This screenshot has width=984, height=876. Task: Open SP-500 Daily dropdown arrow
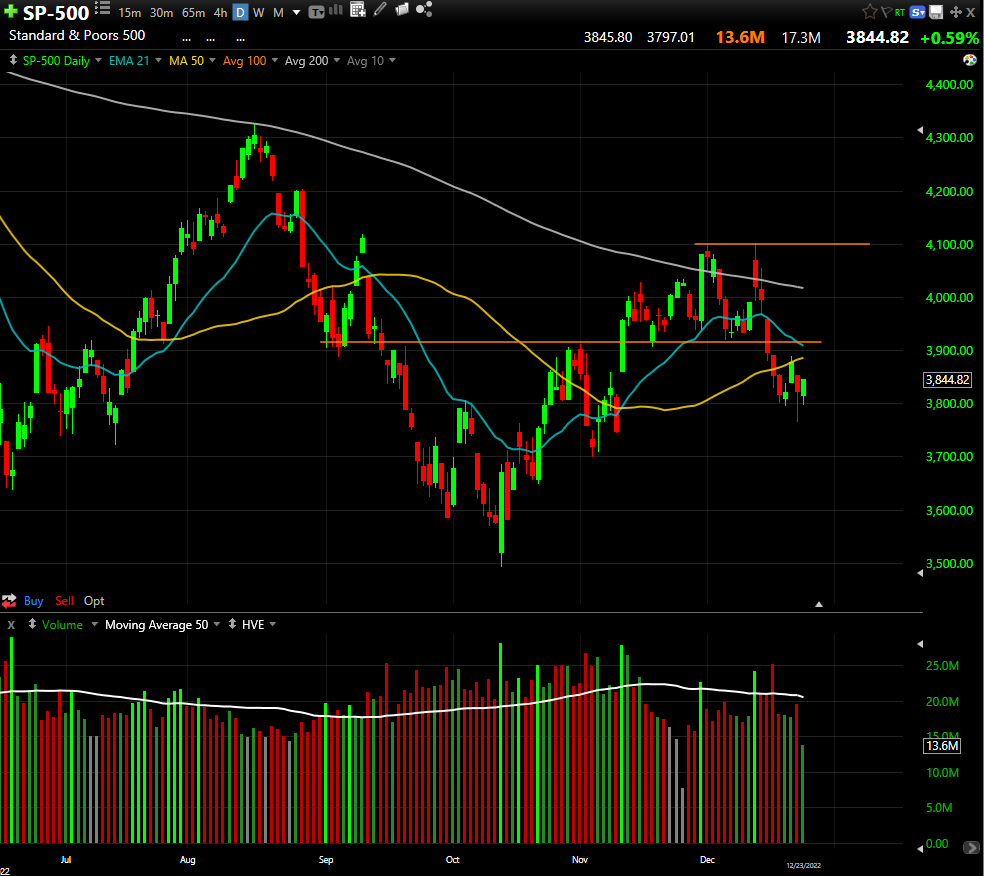[x=98, y=61]
